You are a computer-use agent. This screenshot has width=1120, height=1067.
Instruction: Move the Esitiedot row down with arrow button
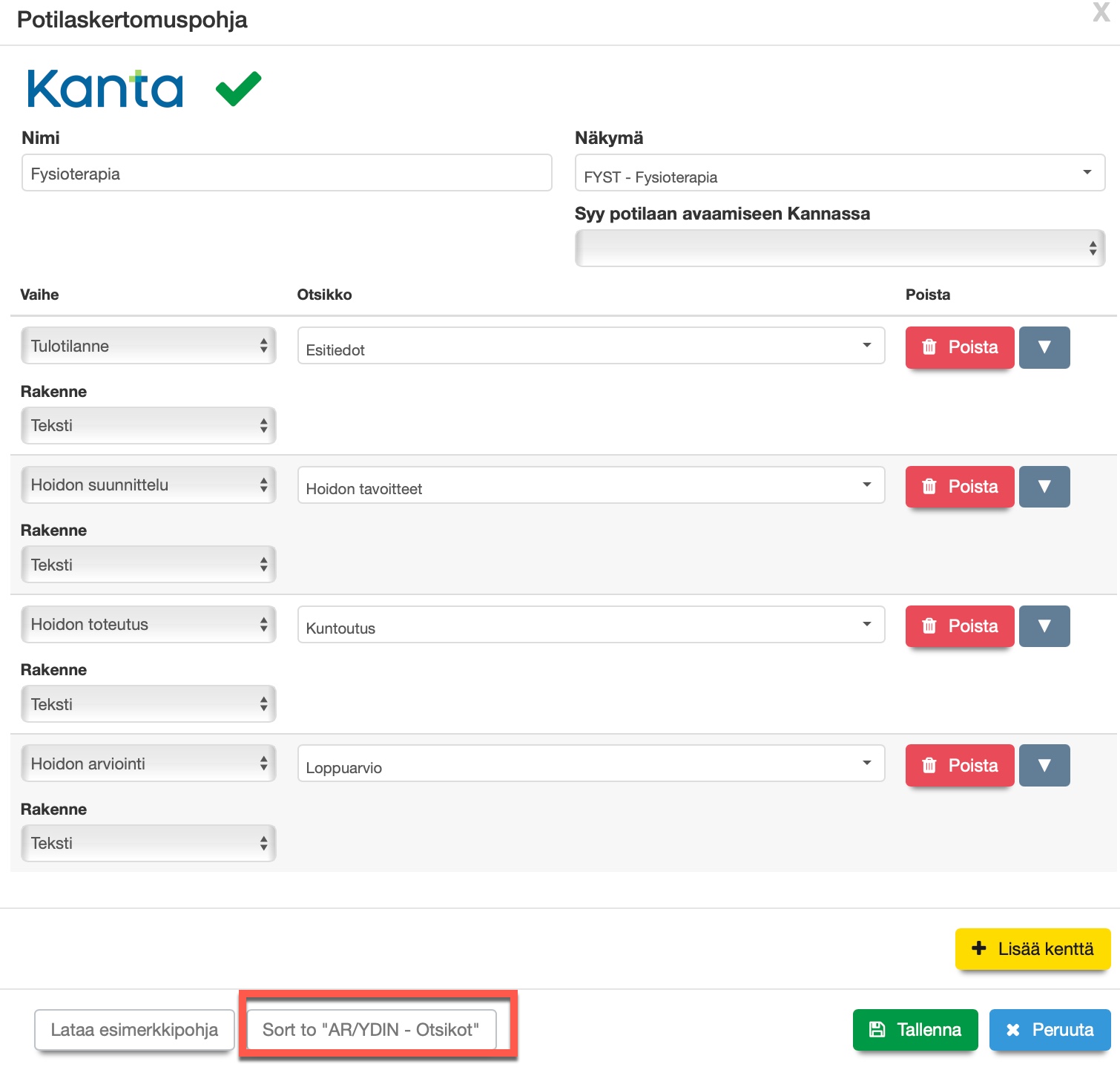tap(1044, 347)
